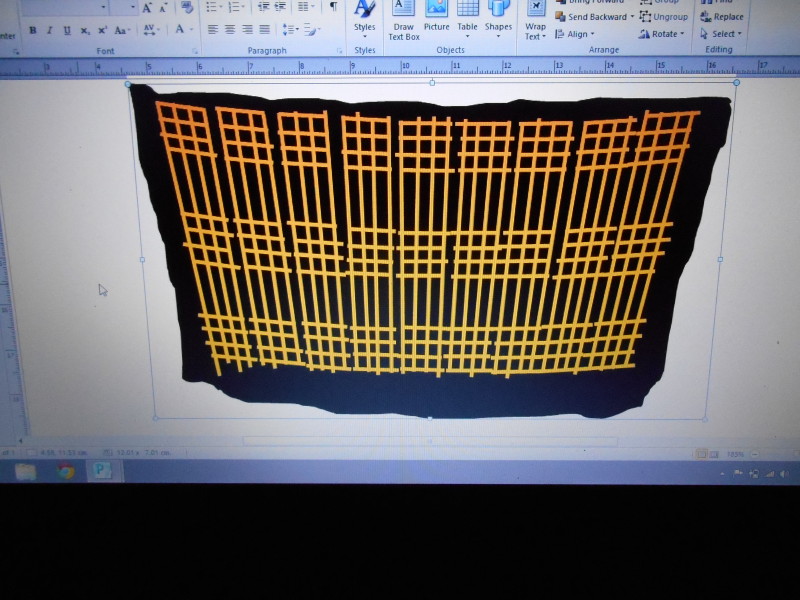Select the grid picture on the page

point(430,250)
